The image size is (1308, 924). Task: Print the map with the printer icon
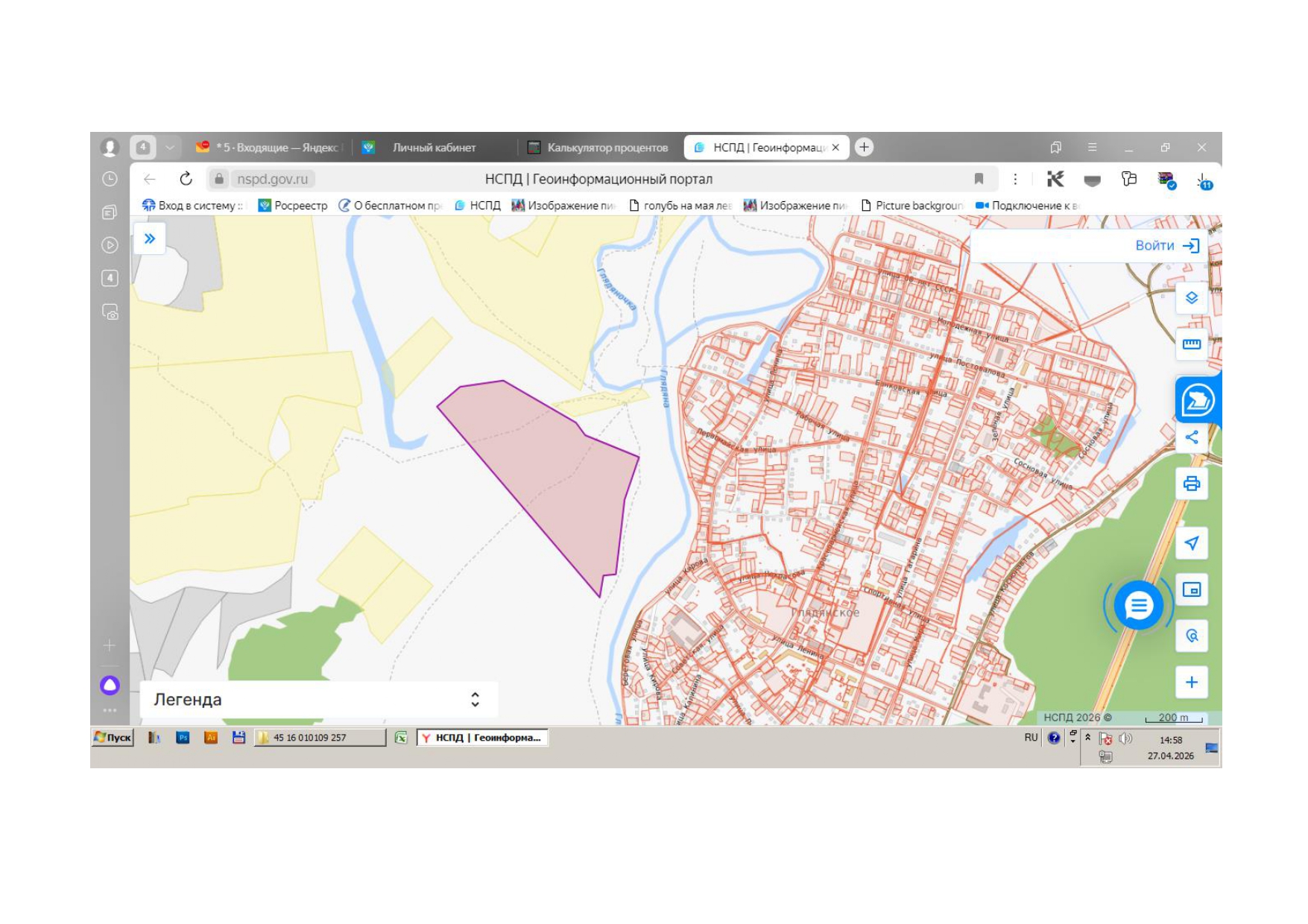[1191, 484]
